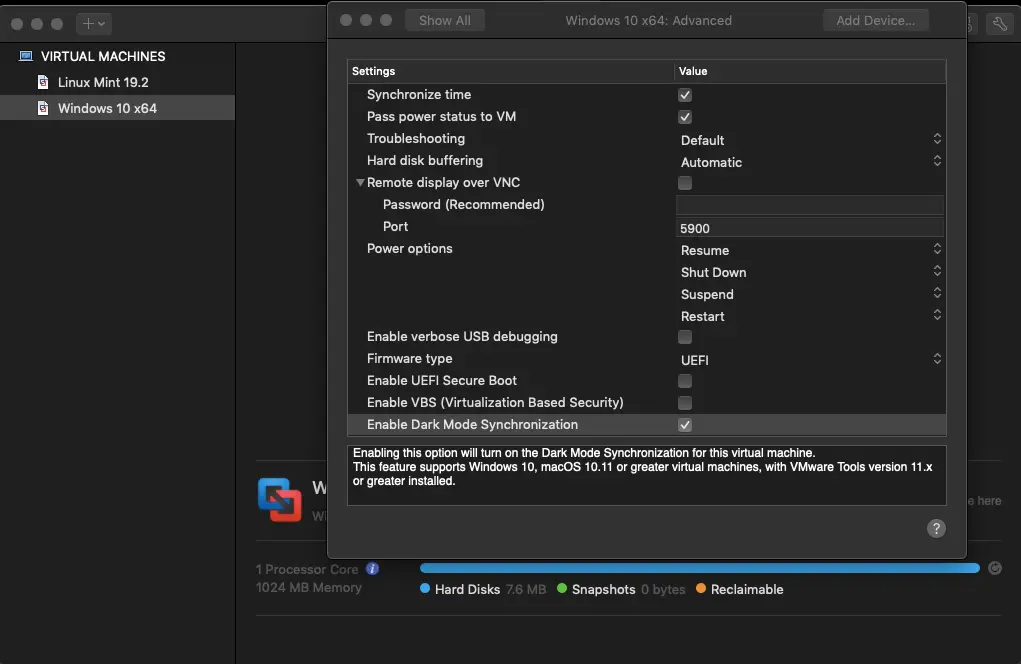Enable Remote display over VNC
The image size is (1021, 664).
[685, 183]
